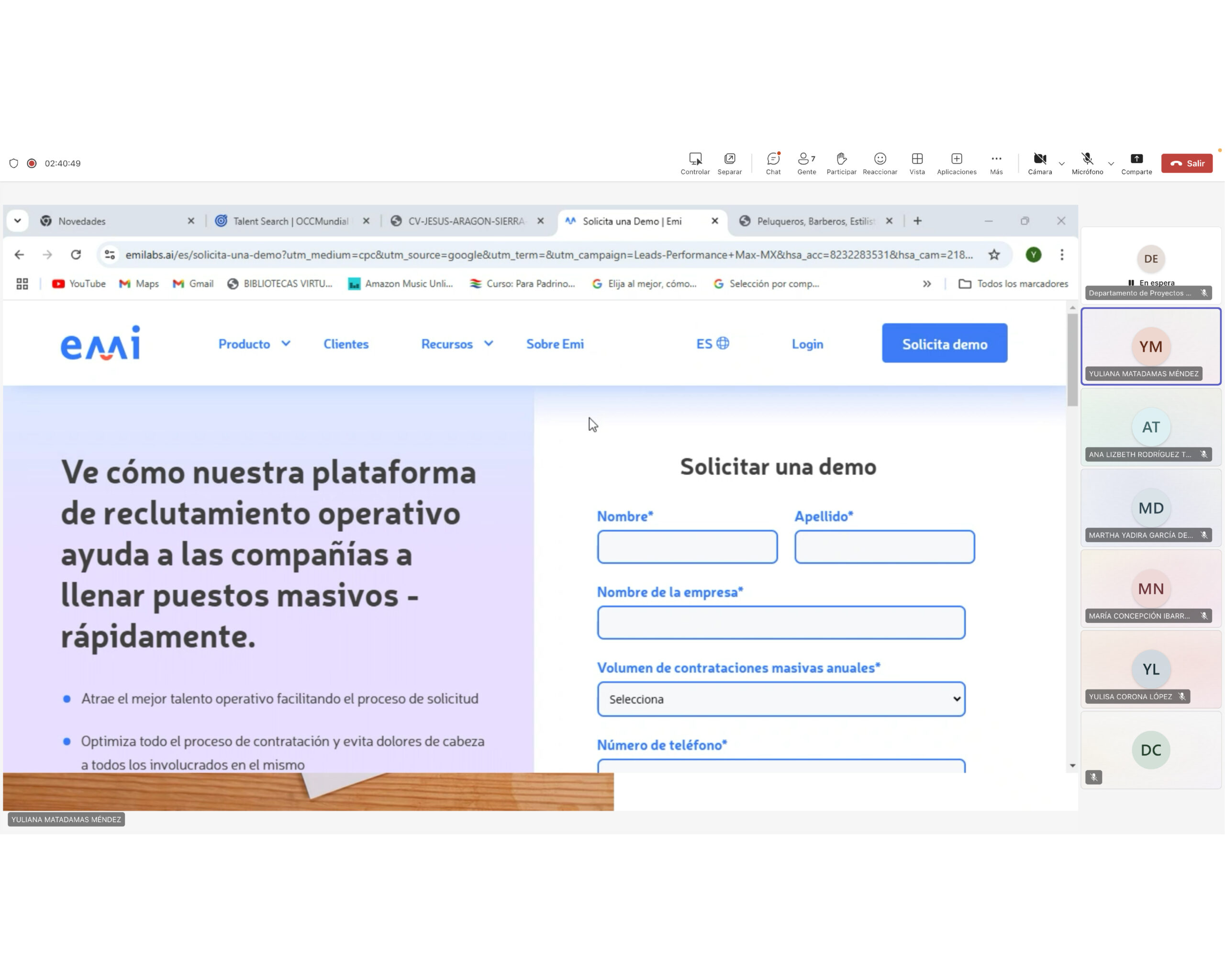Open the Sobre Emi page
Viewport: 1225px width, 980px height.
(555, 344)
